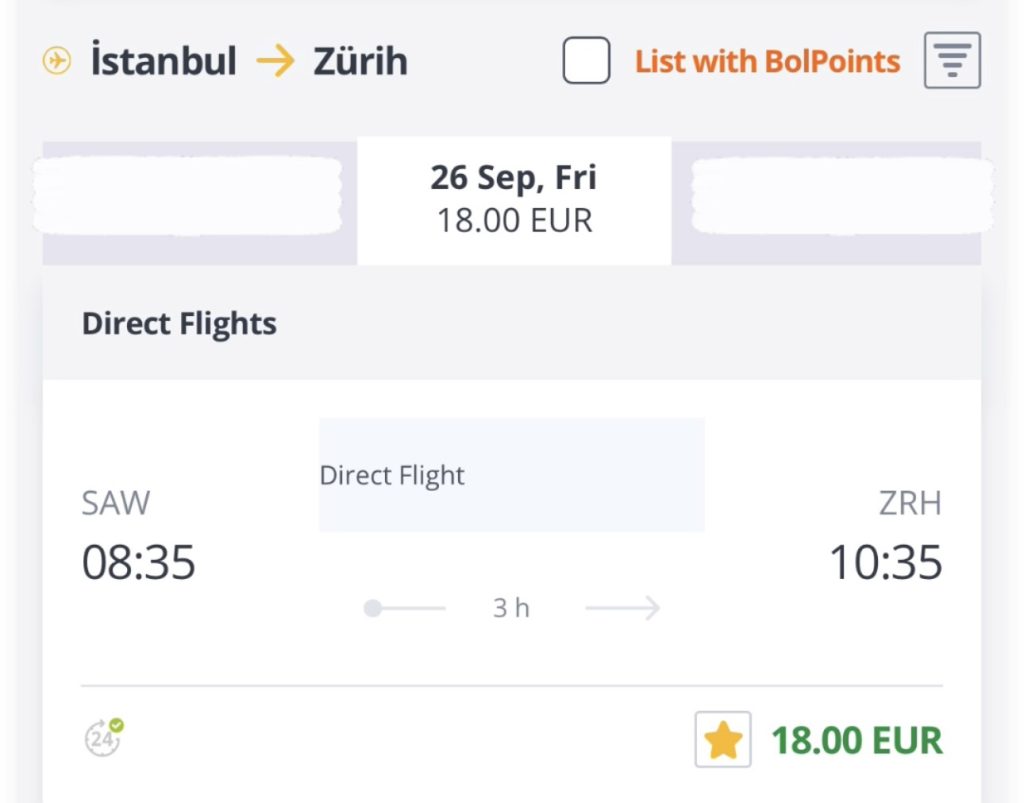Click the List with BolPoints label
Viewport: 1024px width, 803px height.
pos(767,62)
